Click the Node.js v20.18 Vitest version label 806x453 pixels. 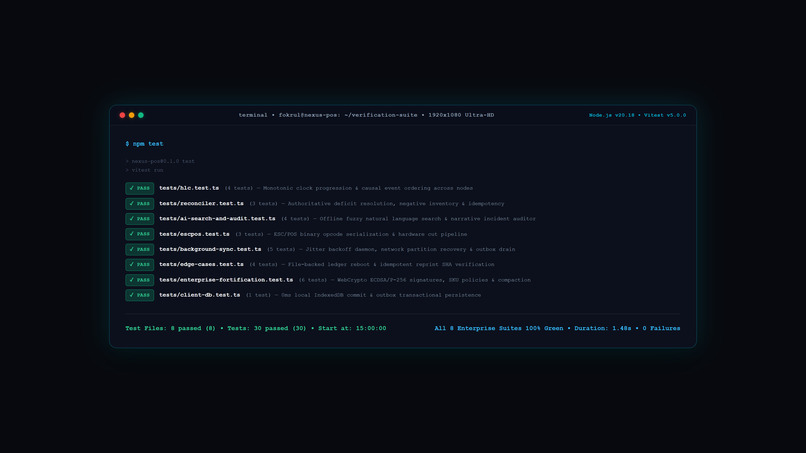(637, 115)
